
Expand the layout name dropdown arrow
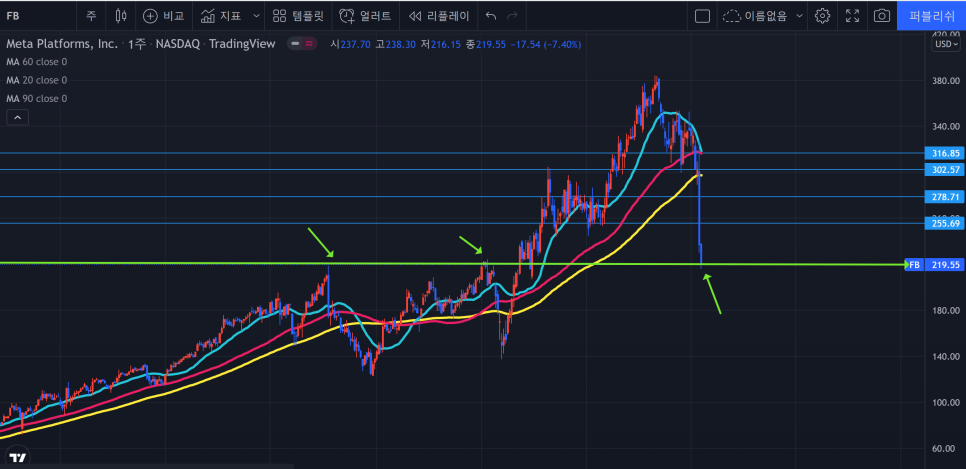coord(799,16)
